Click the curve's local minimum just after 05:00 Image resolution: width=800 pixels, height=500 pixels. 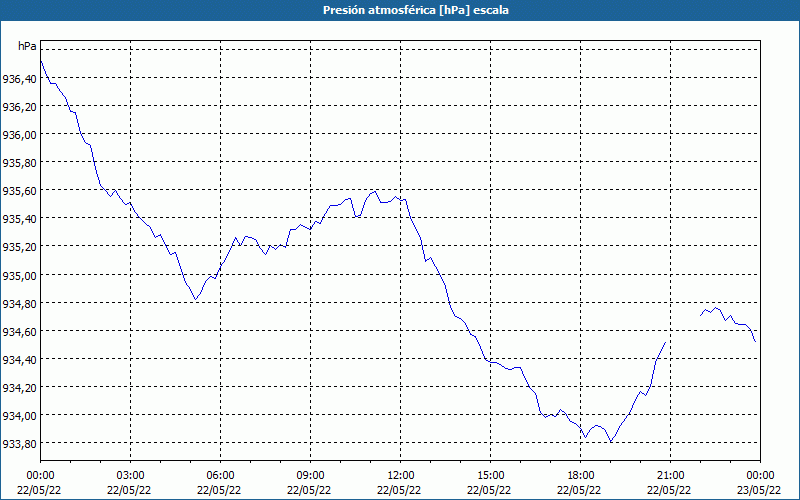click(195, 299)
